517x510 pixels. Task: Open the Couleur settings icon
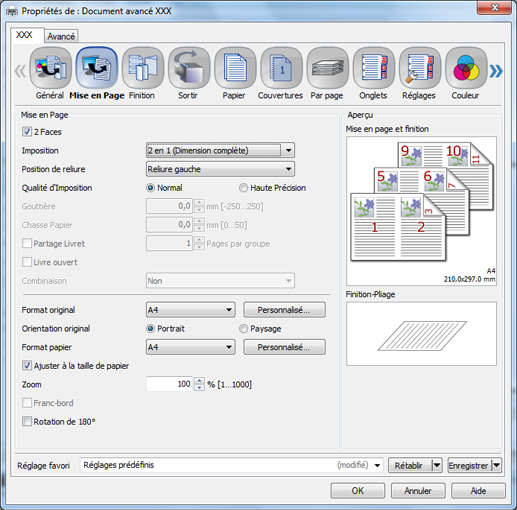pos(466,68)
